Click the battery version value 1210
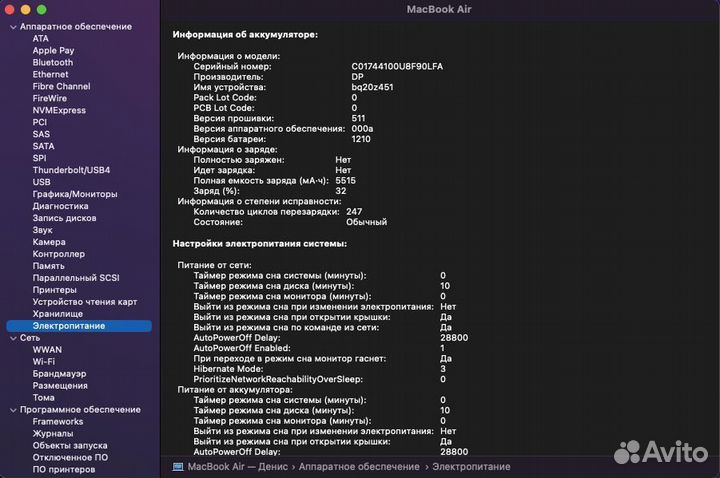Screen dimensions: 720x478 361,139
